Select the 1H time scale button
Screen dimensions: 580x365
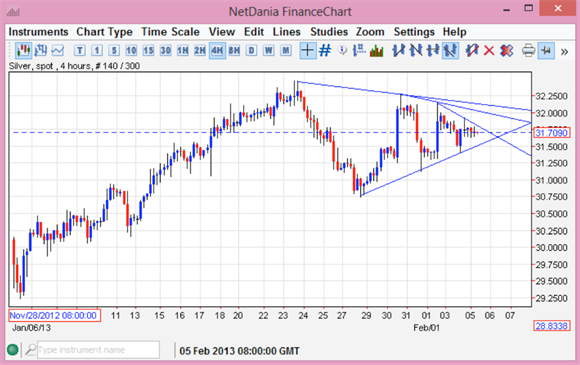(183, 50)
